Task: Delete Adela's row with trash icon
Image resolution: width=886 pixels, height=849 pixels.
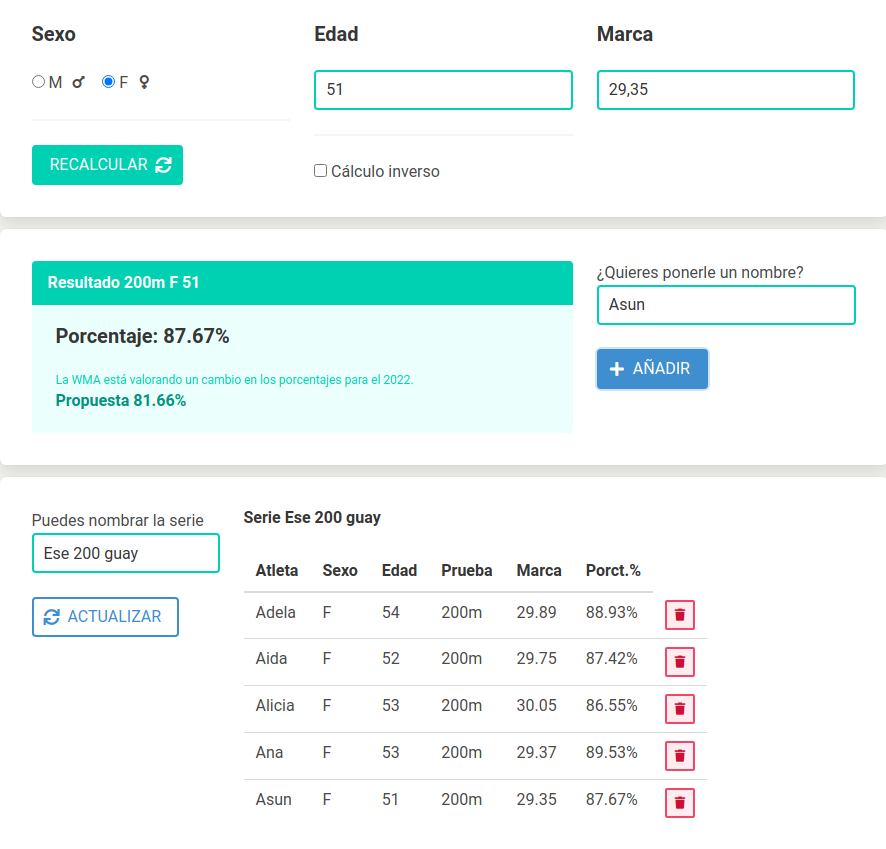Action: click(x=680, y=615)
